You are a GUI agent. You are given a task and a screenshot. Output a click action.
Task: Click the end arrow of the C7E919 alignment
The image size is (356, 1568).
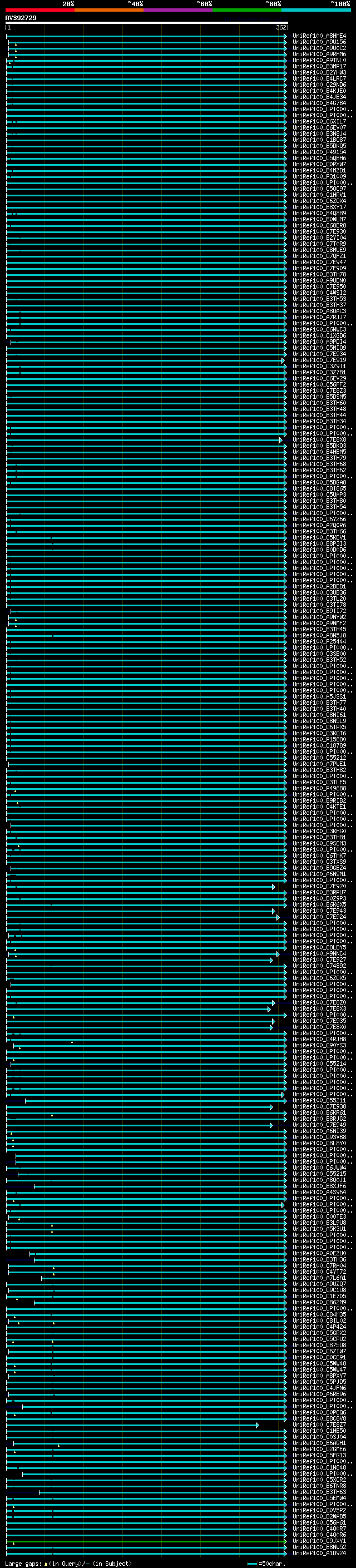[x=283, y=360]
